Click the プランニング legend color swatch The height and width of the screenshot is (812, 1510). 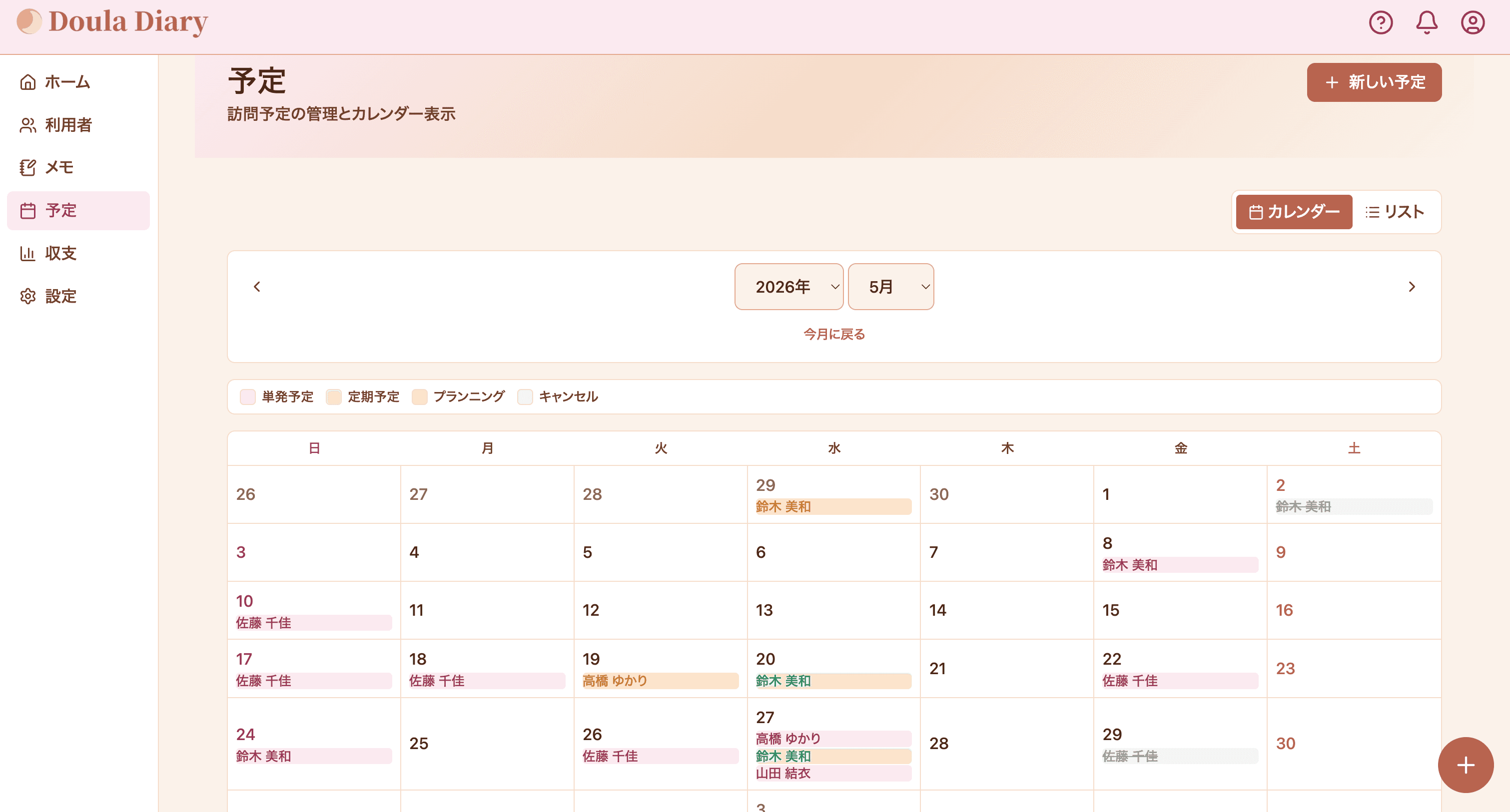point(419,397)
